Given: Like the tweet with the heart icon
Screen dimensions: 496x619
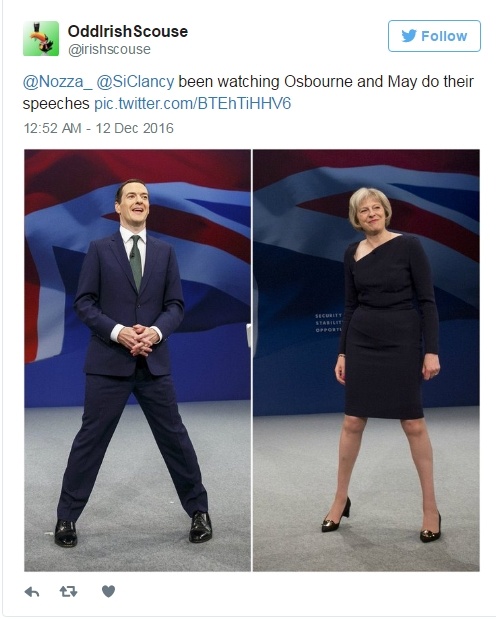Looking at the screenshot, I should 108,591.
